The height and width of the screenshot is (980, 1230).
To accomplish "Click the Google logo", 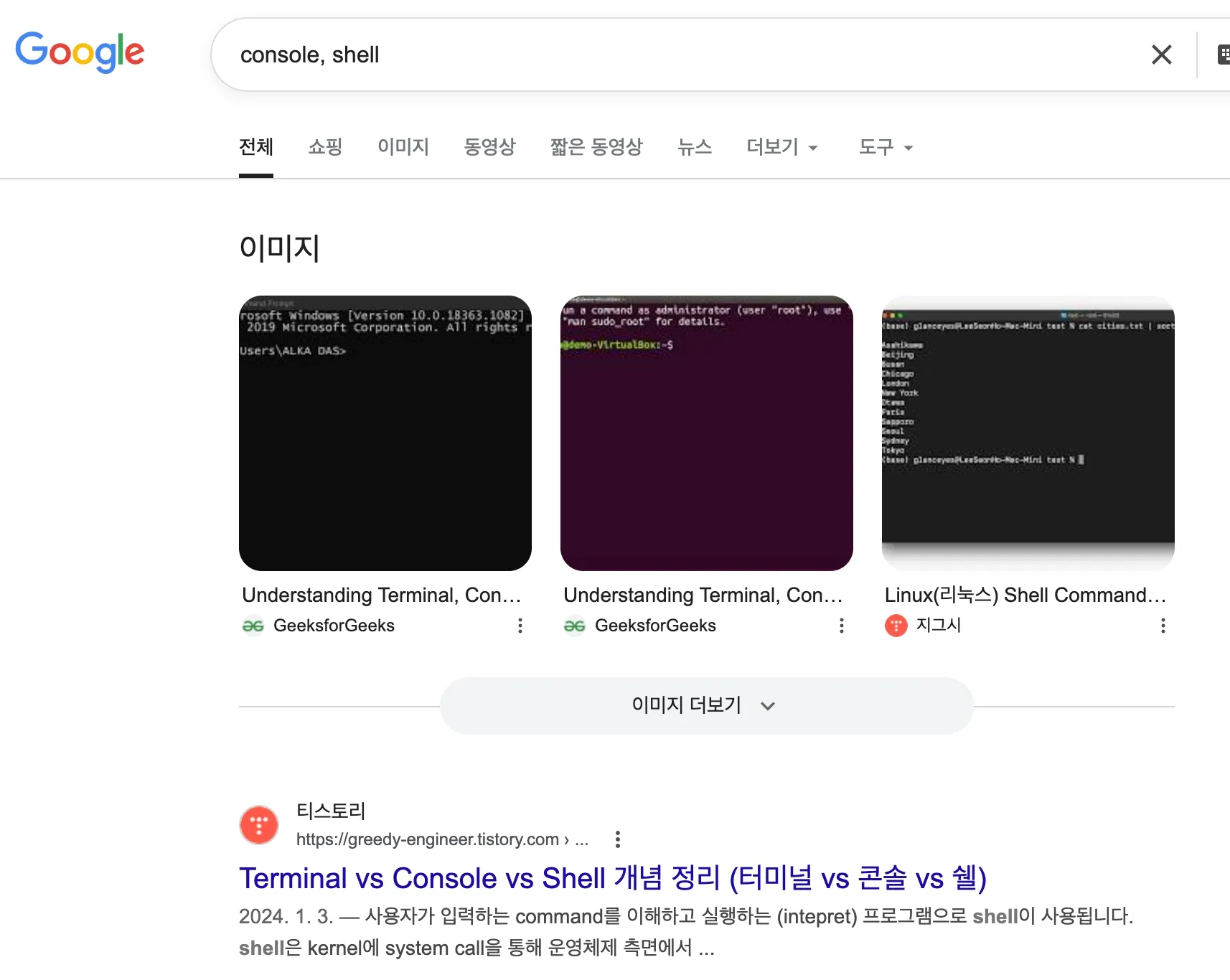I will click(x=80, y=52).
